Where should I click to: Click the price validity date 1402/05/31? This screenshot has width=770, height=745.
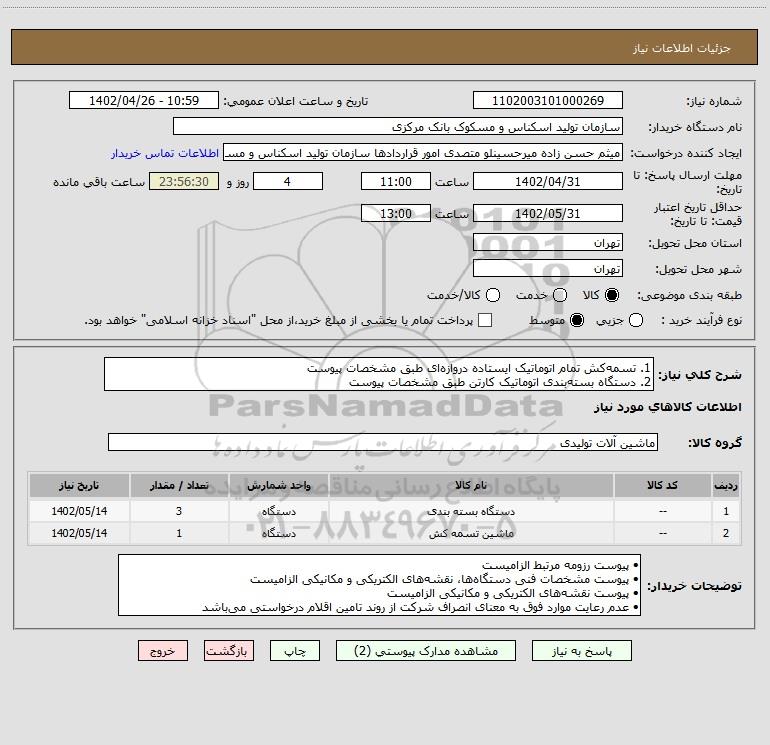click(x=548, y=213)
